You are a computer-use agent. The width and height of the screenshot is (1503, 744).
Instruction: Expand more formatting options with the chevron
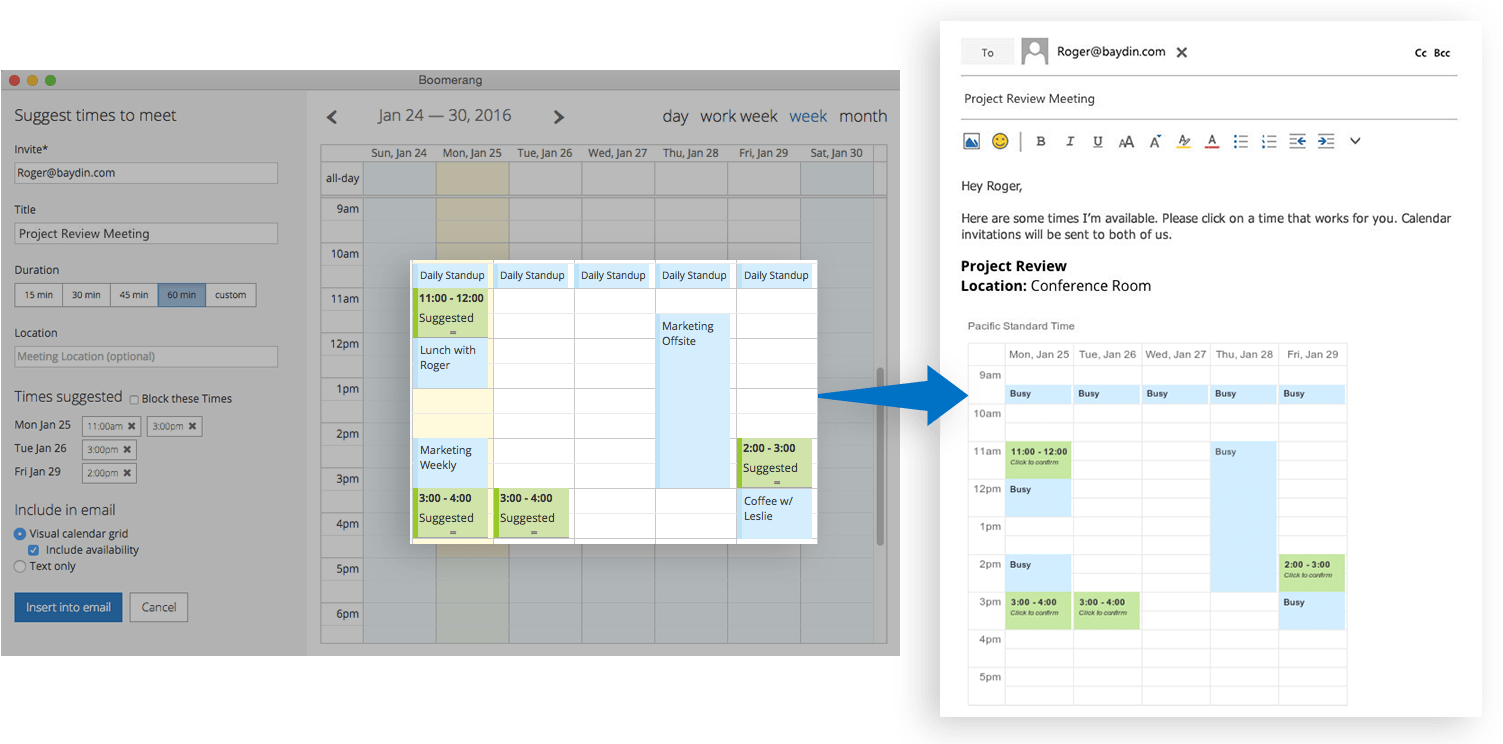[x=1355, y=141]
